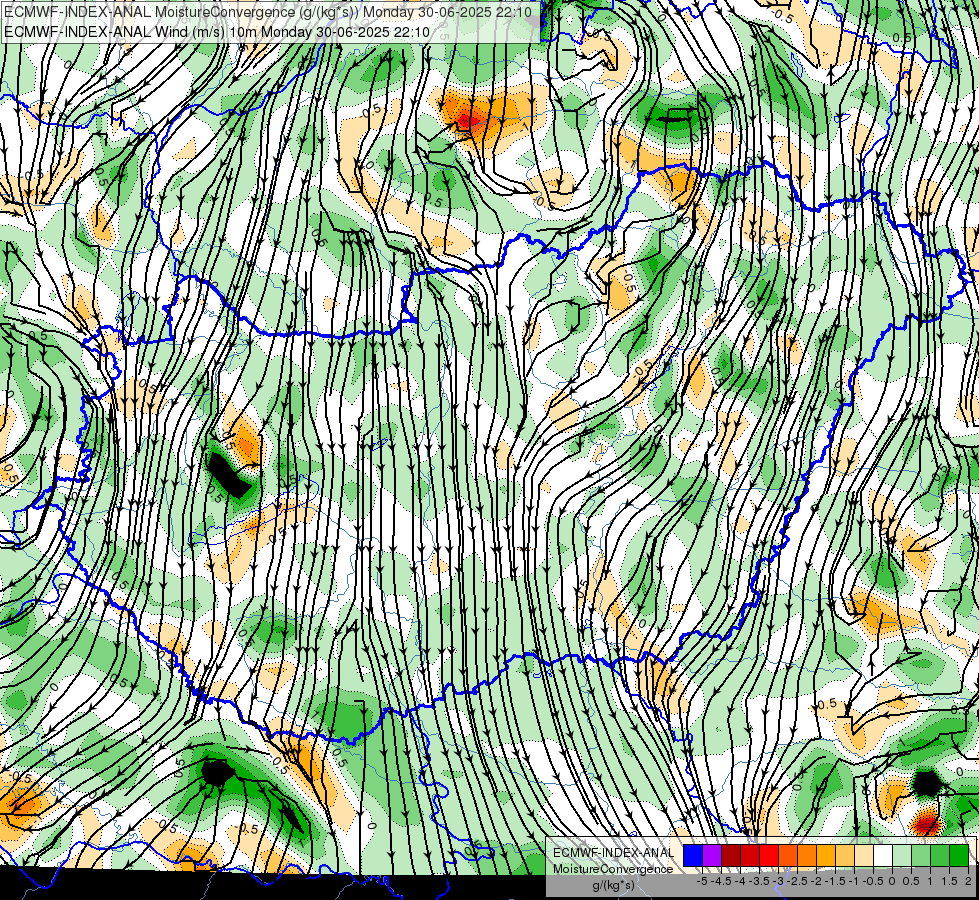
Task: Select the white legend swatch between -0.5 and 0
Action: coord(883,855)
